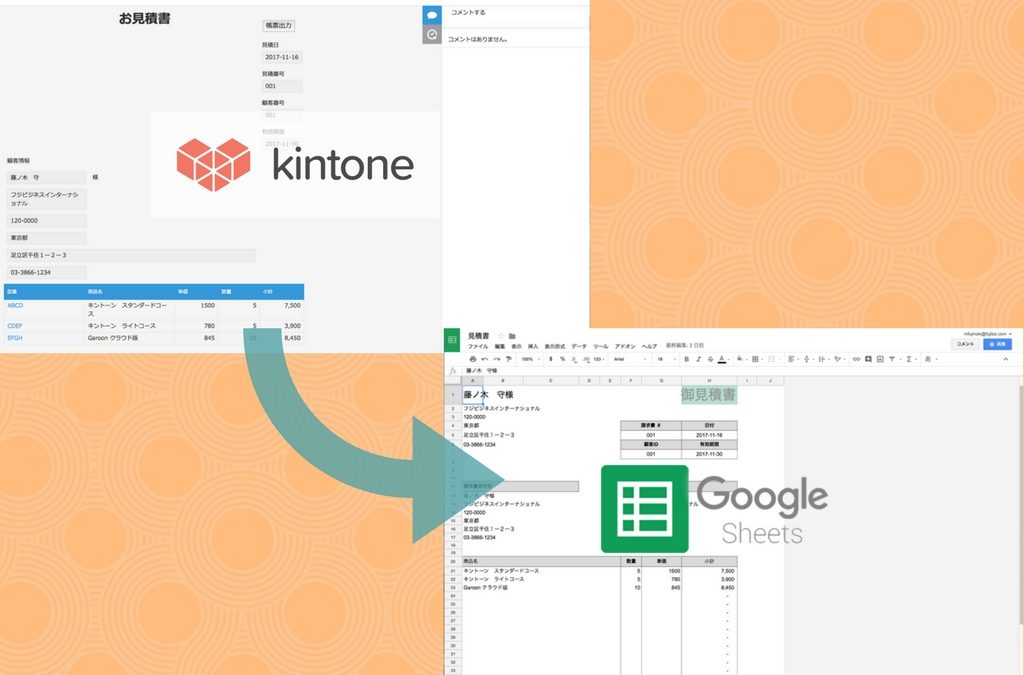Screen dimensions: 1024x675
Task: Click the 帳票出力 button
Action: tap(278, 25)
